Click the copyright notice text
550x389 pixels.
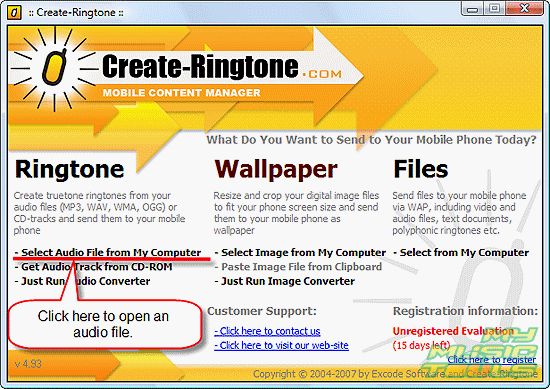(x=395, y=374)
